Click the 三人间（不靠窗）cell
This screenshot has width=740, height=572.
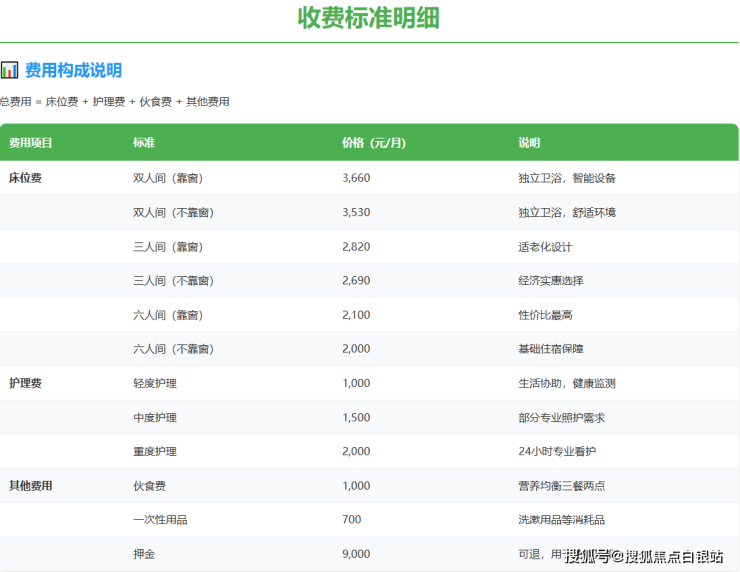pos(173,281)
